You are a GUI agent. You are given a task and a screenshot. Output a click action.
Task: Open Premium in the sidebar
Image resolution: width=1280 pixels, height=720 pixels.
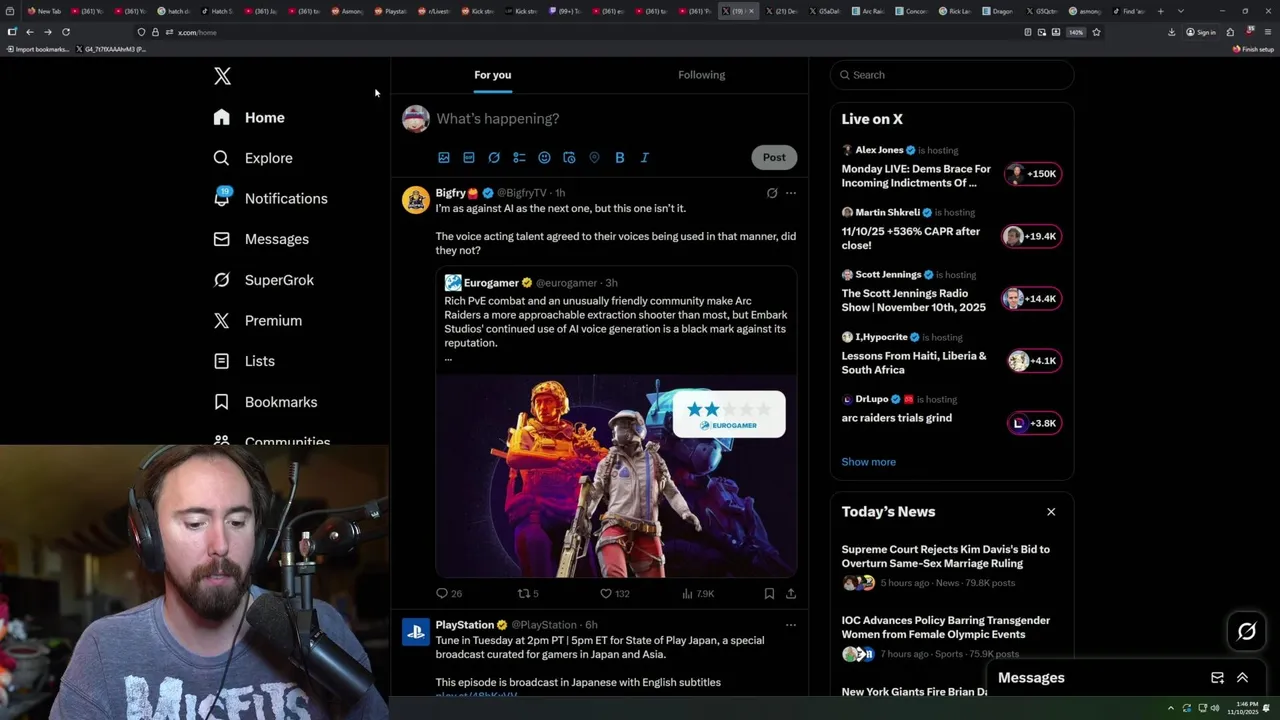coord(257,320)
